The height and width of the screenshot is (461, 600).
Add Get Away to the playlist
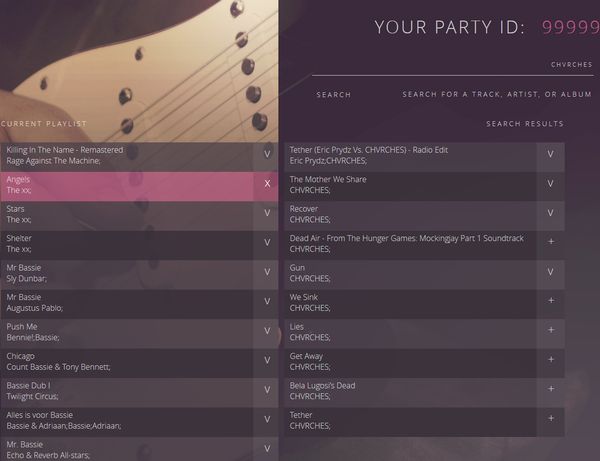click(550, 360)
